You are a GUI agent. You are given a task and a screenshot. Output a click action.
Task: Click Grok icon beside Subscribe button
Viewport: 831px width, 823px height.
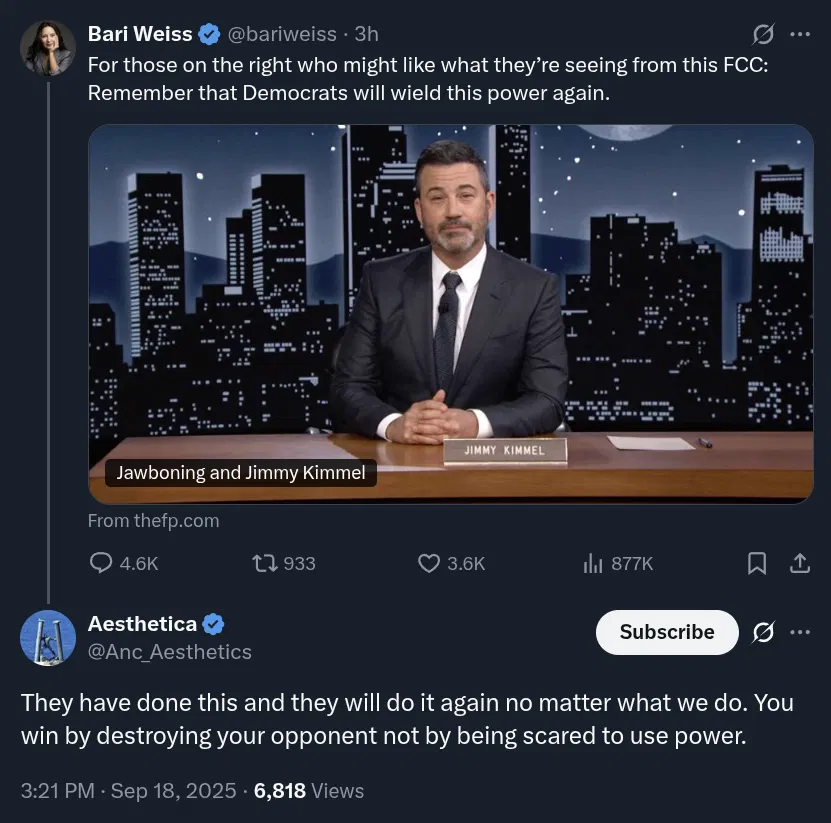click(x=763, y=632)
